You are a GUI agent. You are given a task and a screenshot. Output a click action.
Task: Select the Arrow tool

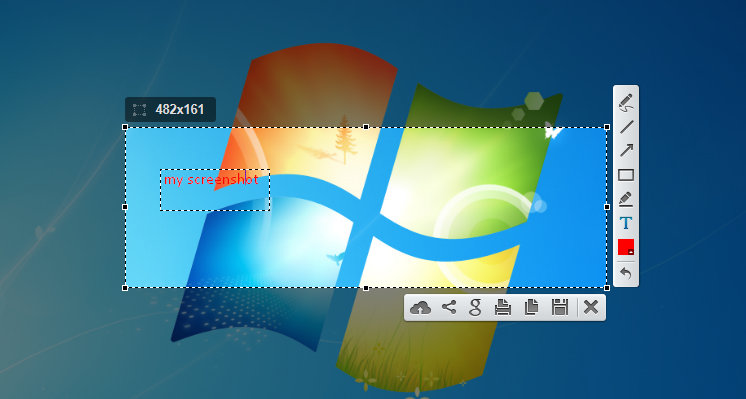coord(626,151)
